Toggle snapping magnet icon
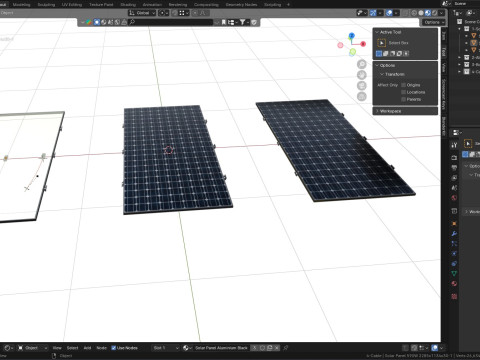This screenshot has width=480, height=360. coord(175,13)
